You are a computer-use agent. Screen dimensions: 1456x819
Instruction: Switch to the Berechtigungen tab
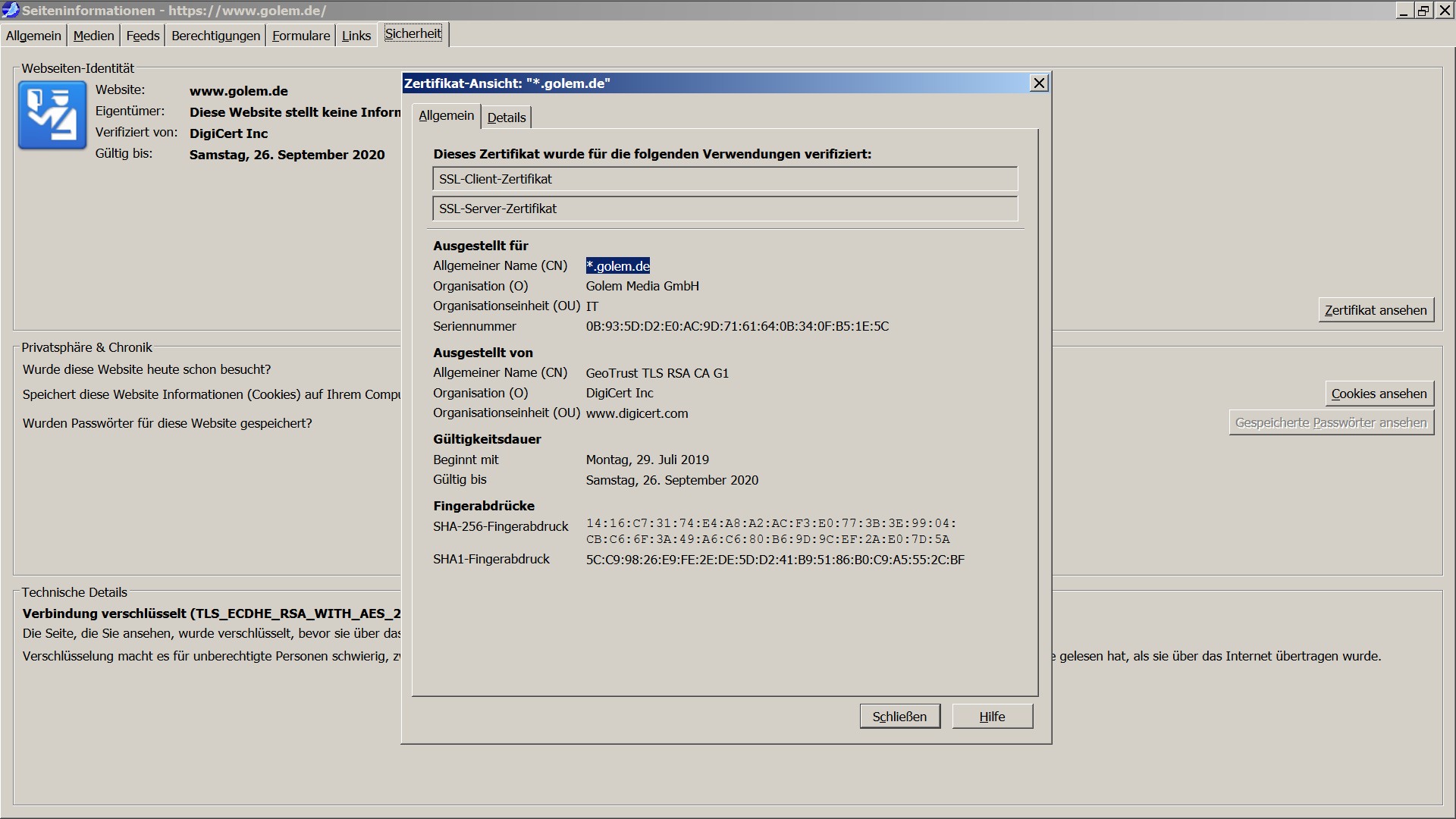pyautogui.click(x=215, y=36)
